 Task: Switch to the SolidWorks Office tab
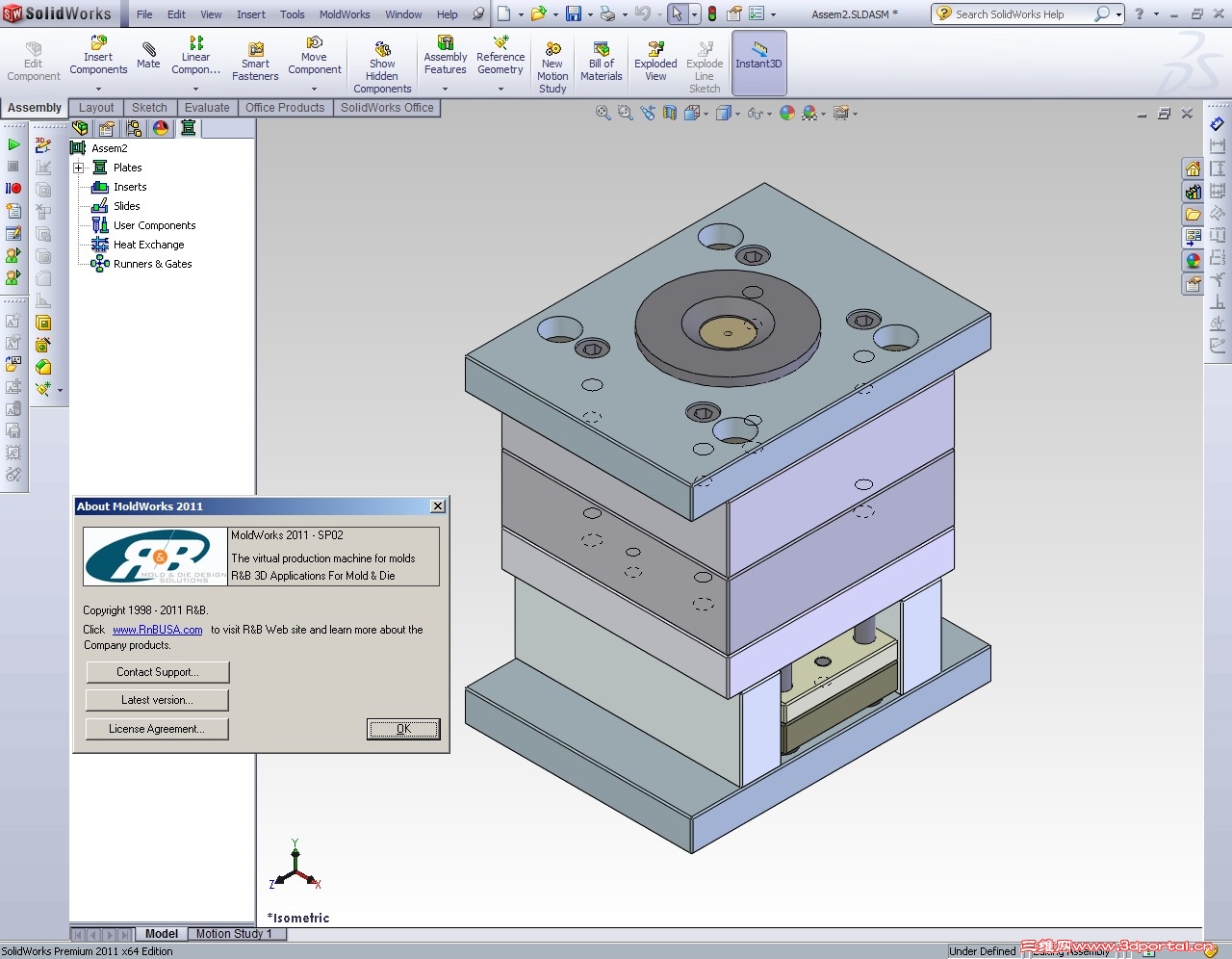click(387, 108)
